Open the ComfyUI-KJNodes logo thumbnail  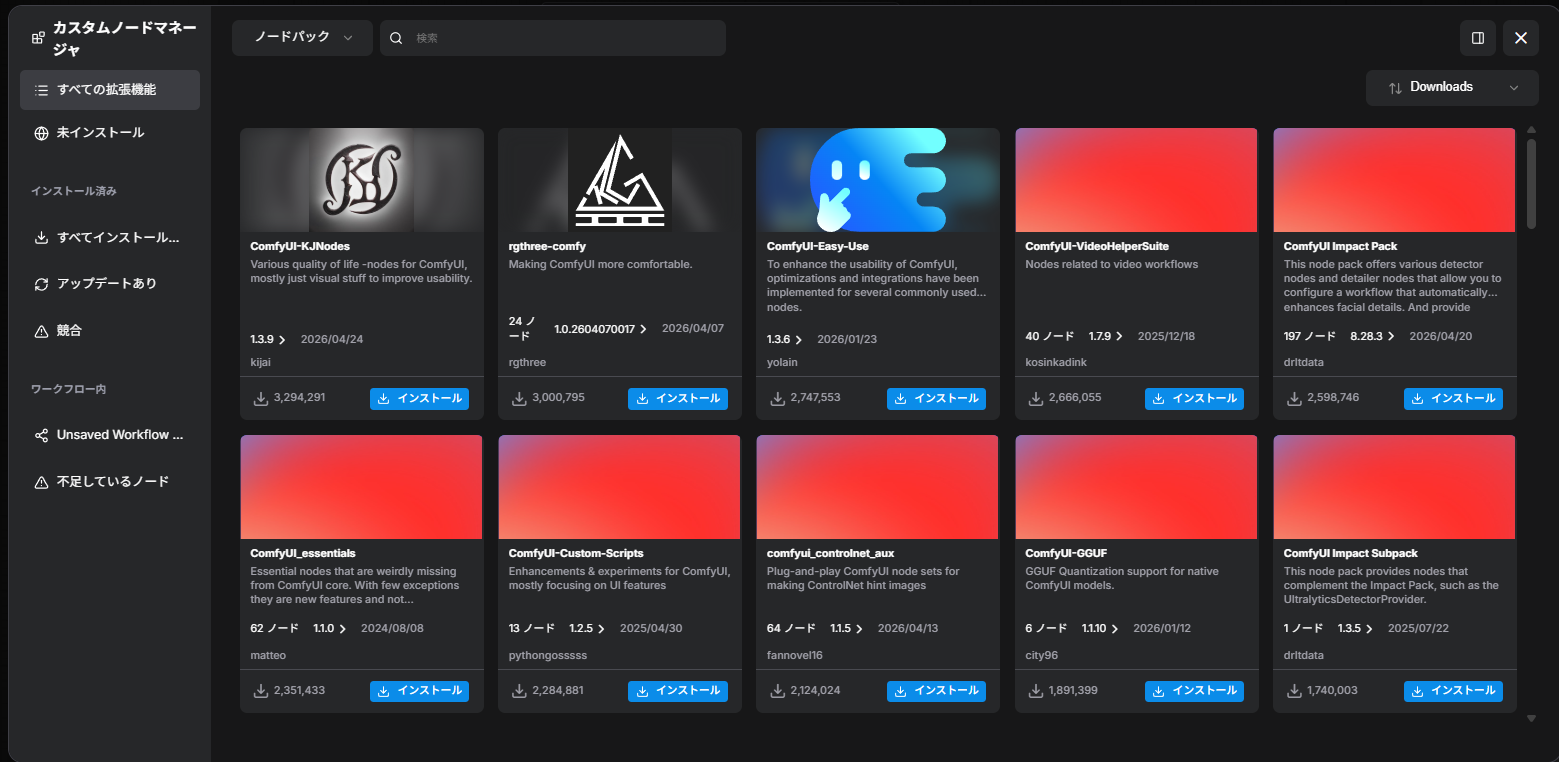362,180
